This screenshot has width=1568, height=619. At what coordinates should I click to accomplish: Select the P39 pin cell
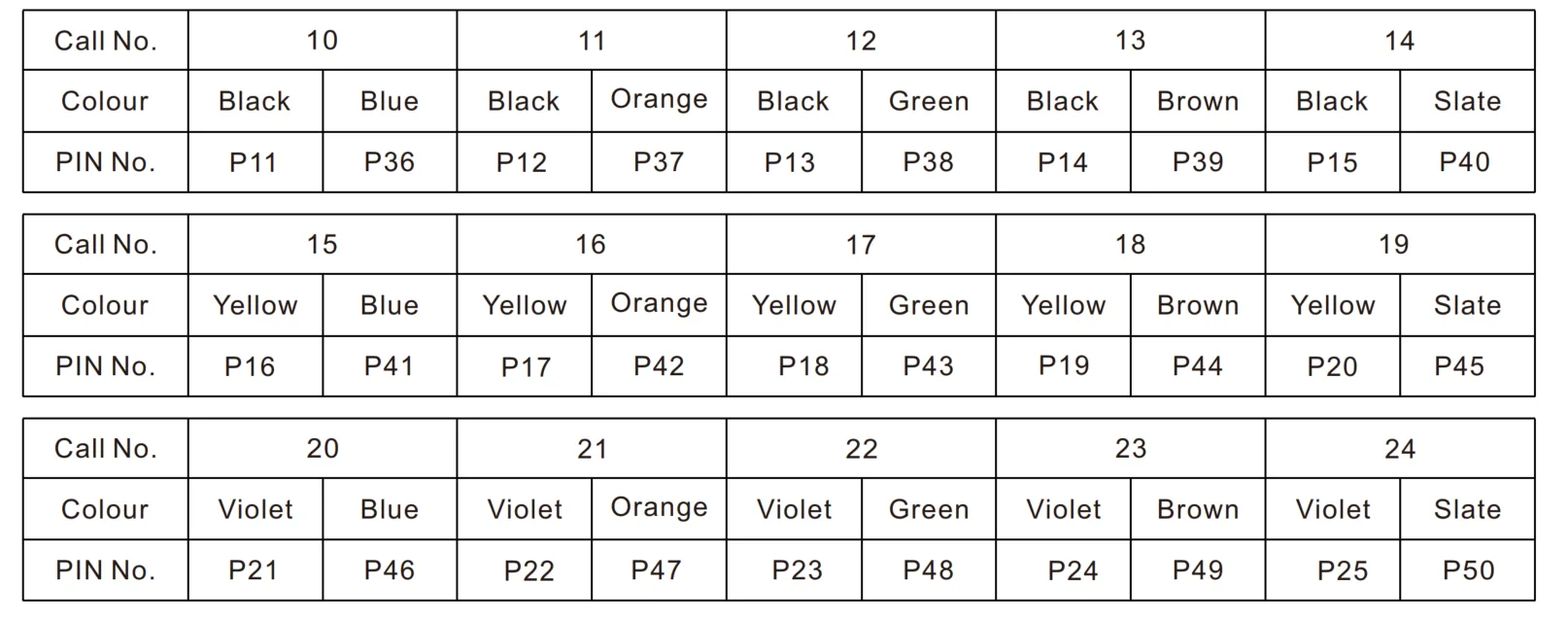coord(1198,162)
